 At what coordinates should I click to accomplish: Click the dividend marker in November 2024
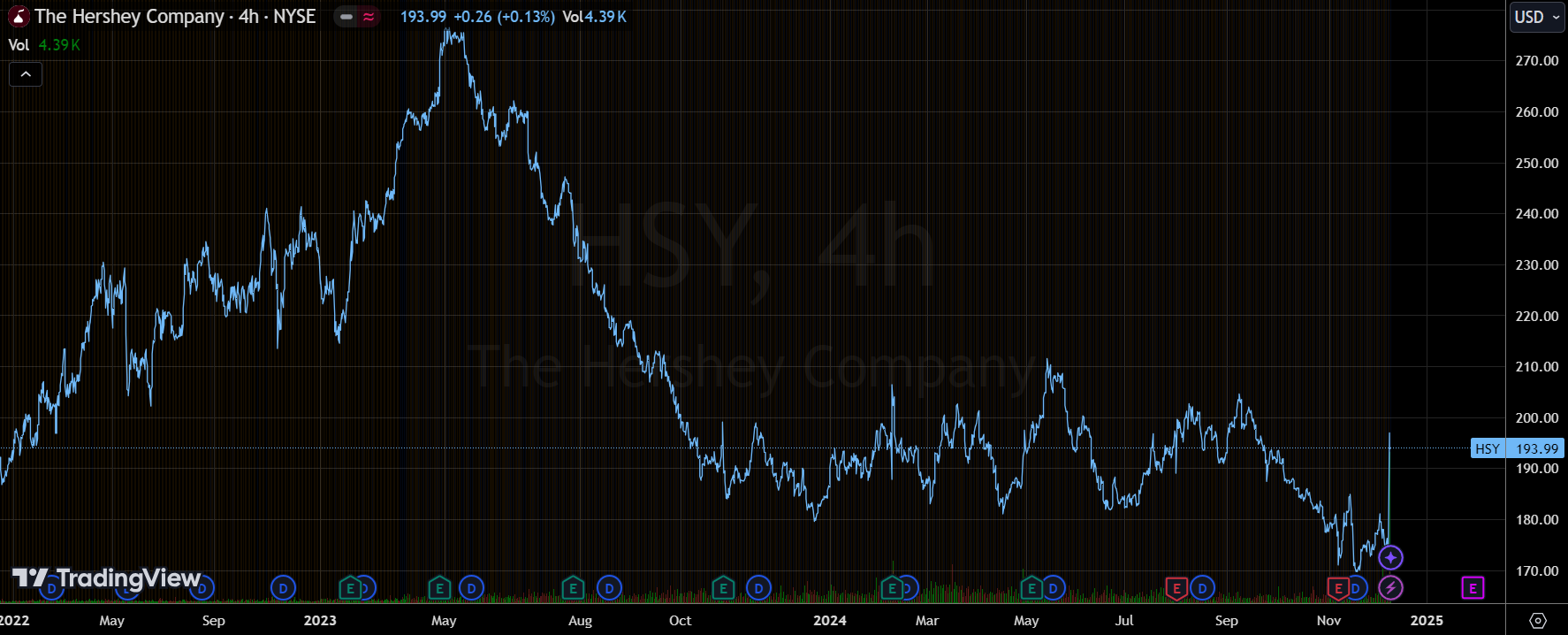[x=1356, y=587]
